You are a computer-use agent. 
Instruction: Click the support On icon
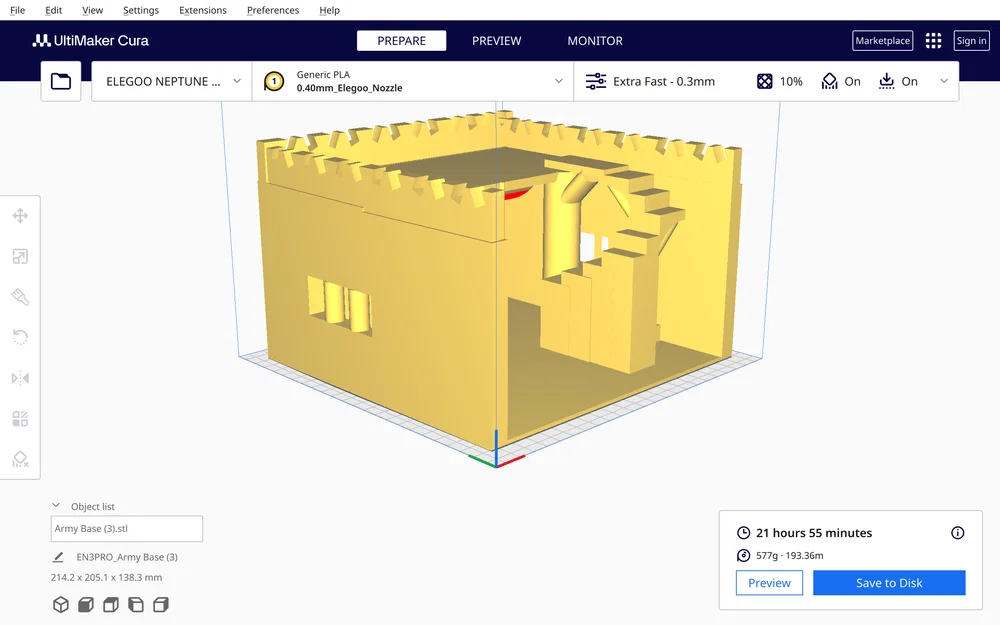click(829, 82)
